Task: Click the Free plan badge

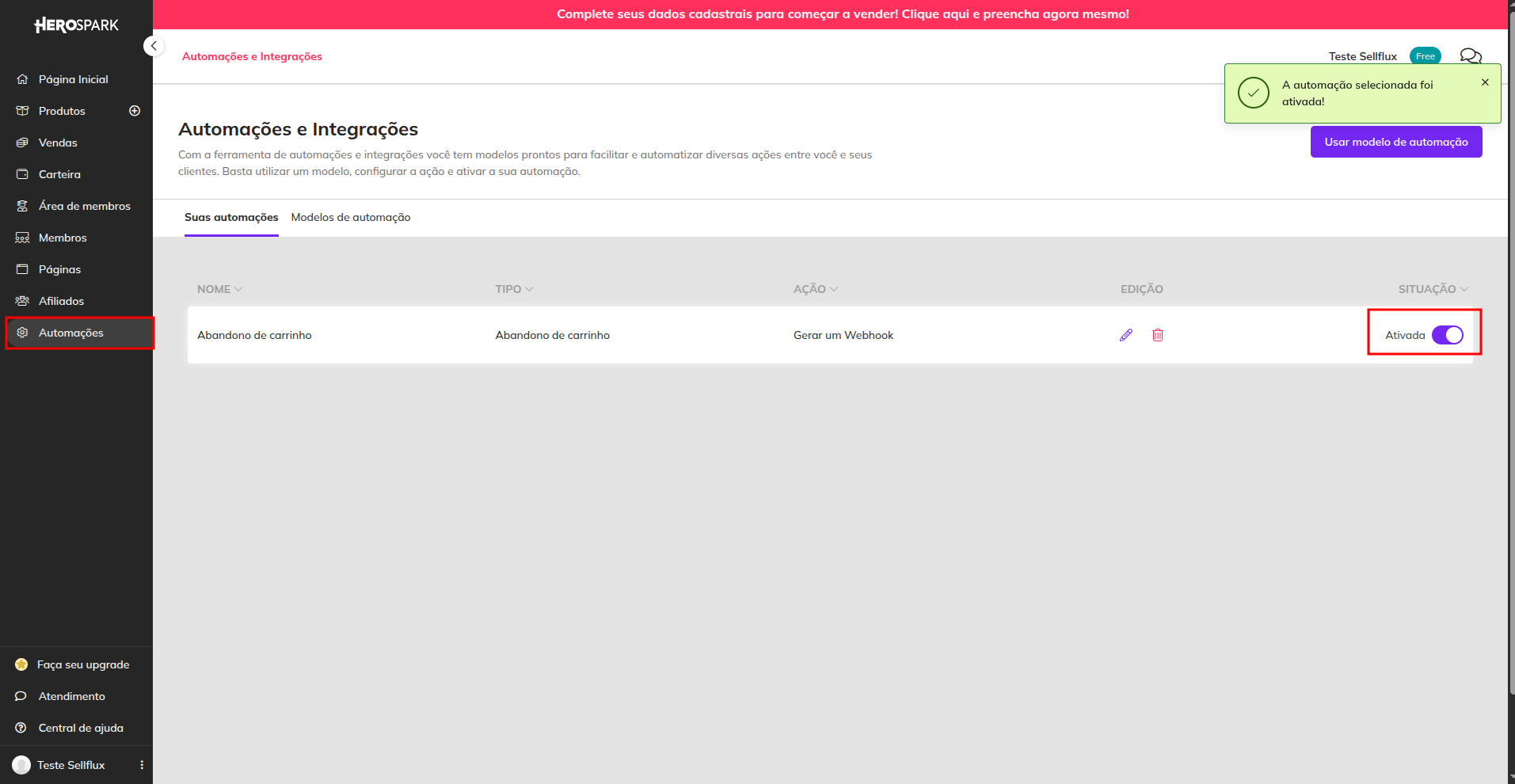Action: pyautogui.click(x=1425, y=56)
